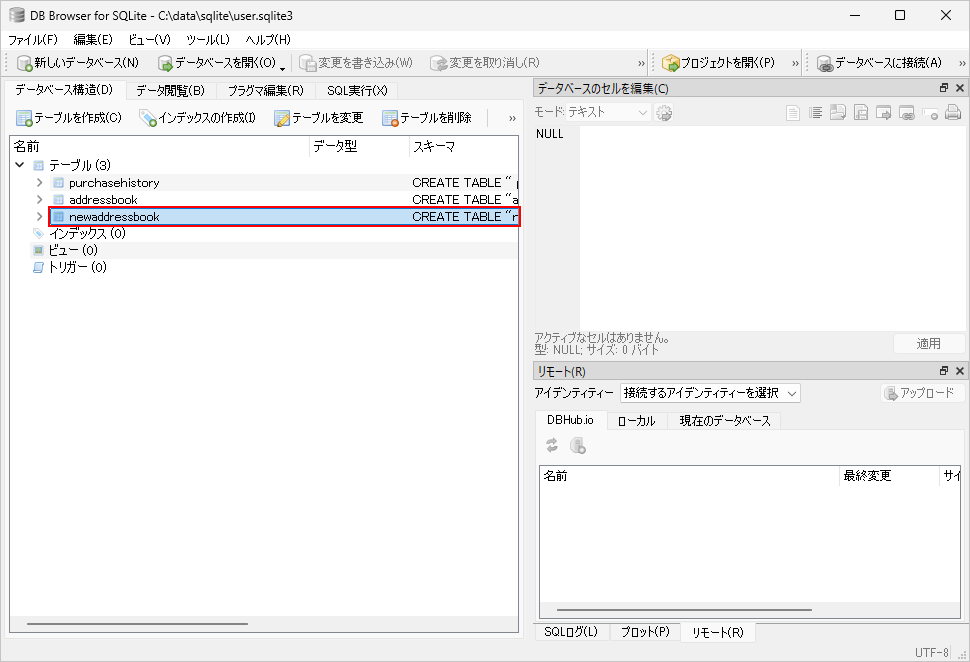Click the テーブルを変更 (Modify Table) button
This screenshot has height=662, width=970.
pos(319,118)
